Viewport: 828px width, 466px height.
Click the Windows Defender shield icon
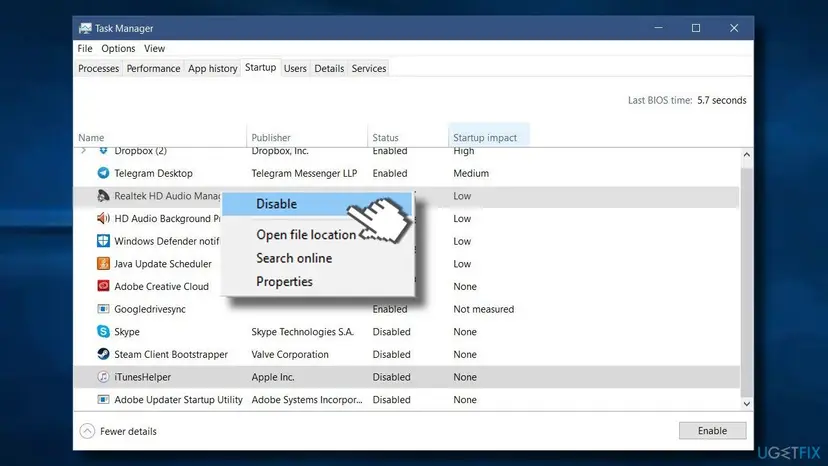tap(103, 241)
